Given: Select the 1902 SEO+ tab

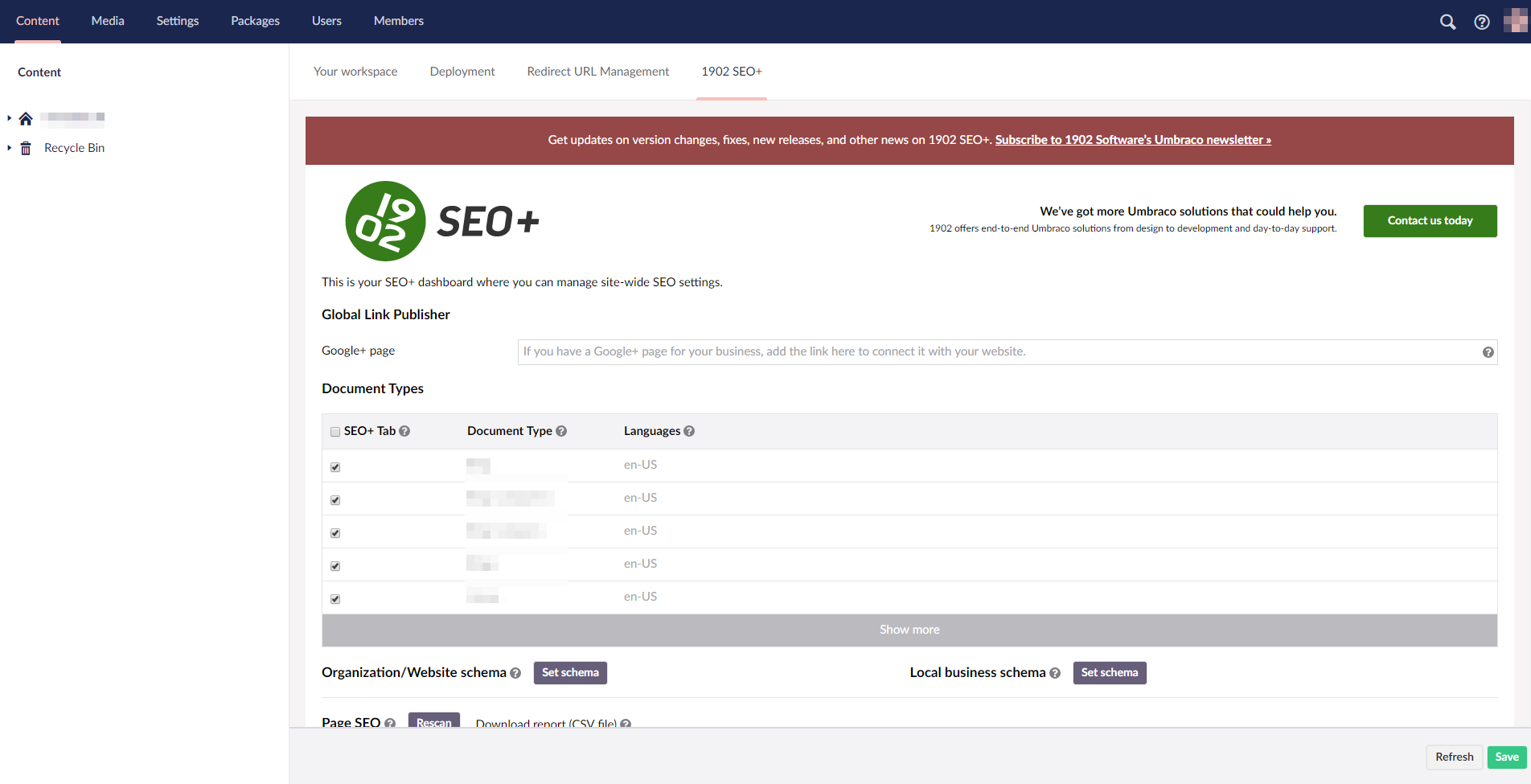Looking at the screenshot, I should pos(732,72).
